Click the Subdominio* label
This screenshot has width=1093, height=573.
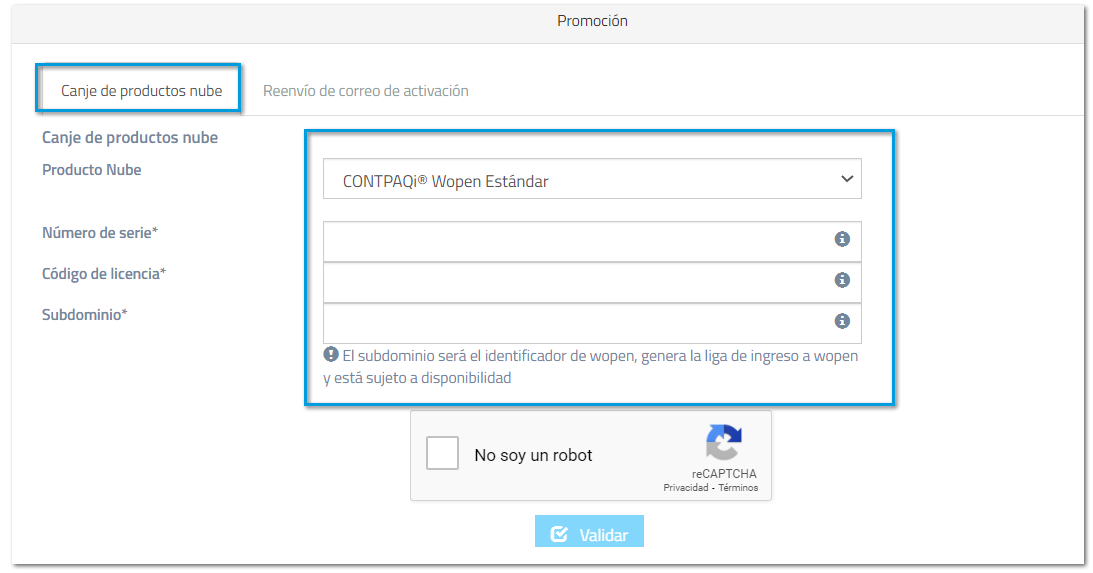[x=84, y=314]
